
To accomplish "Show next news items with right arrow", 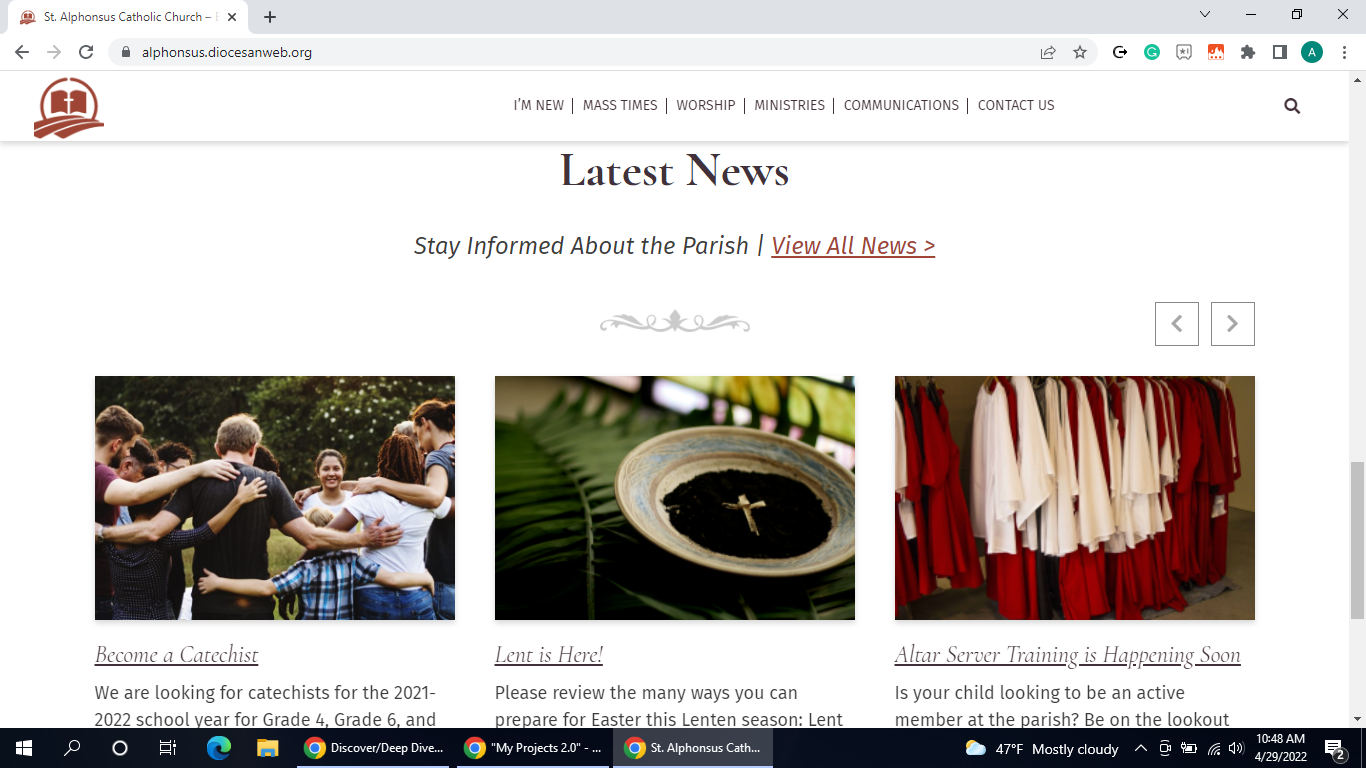I will pyautogui.click(x=1232, y=324).
